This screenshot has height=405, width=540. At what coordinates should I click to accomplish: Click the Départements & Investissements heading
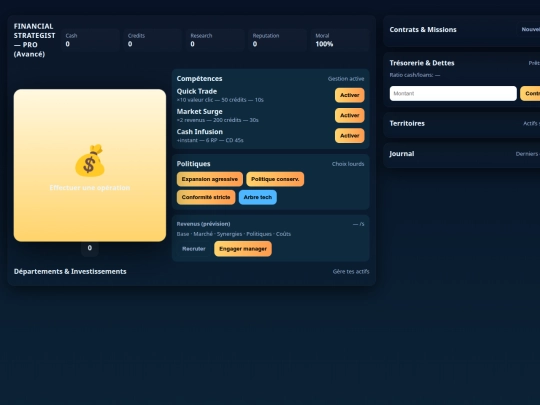pyautogui.click(x=70, y=271)
